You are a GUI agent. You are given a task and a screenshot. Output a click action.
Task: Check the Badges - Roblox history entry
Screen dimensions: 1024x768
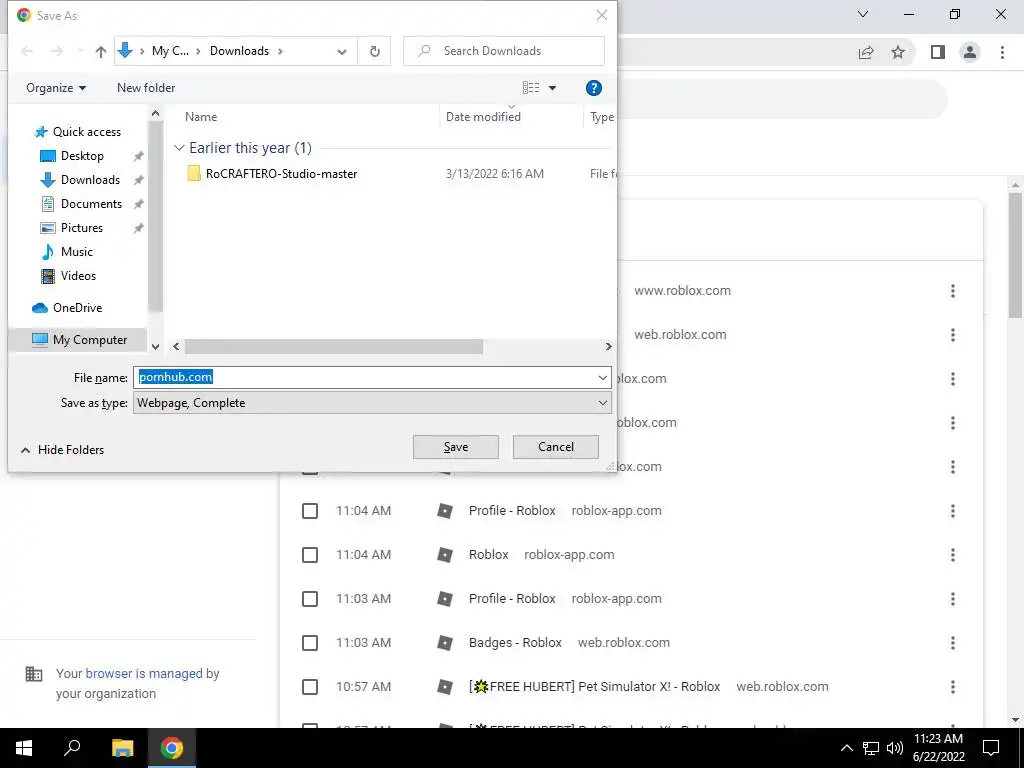[310, 643]
